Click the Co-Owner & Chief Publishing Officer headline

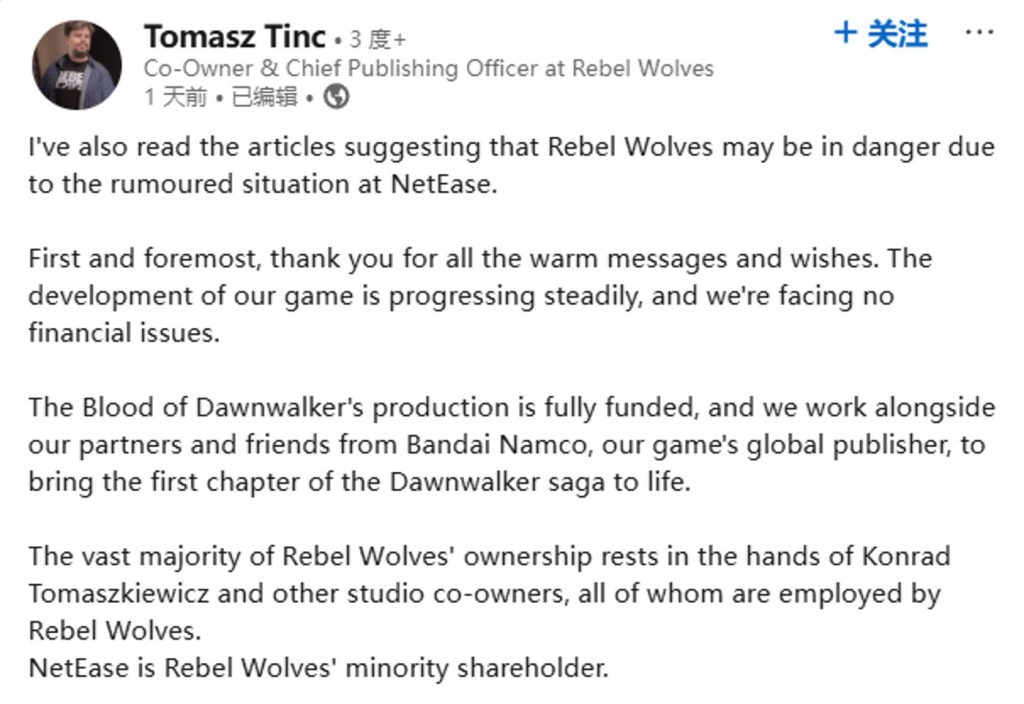[428, 68]
